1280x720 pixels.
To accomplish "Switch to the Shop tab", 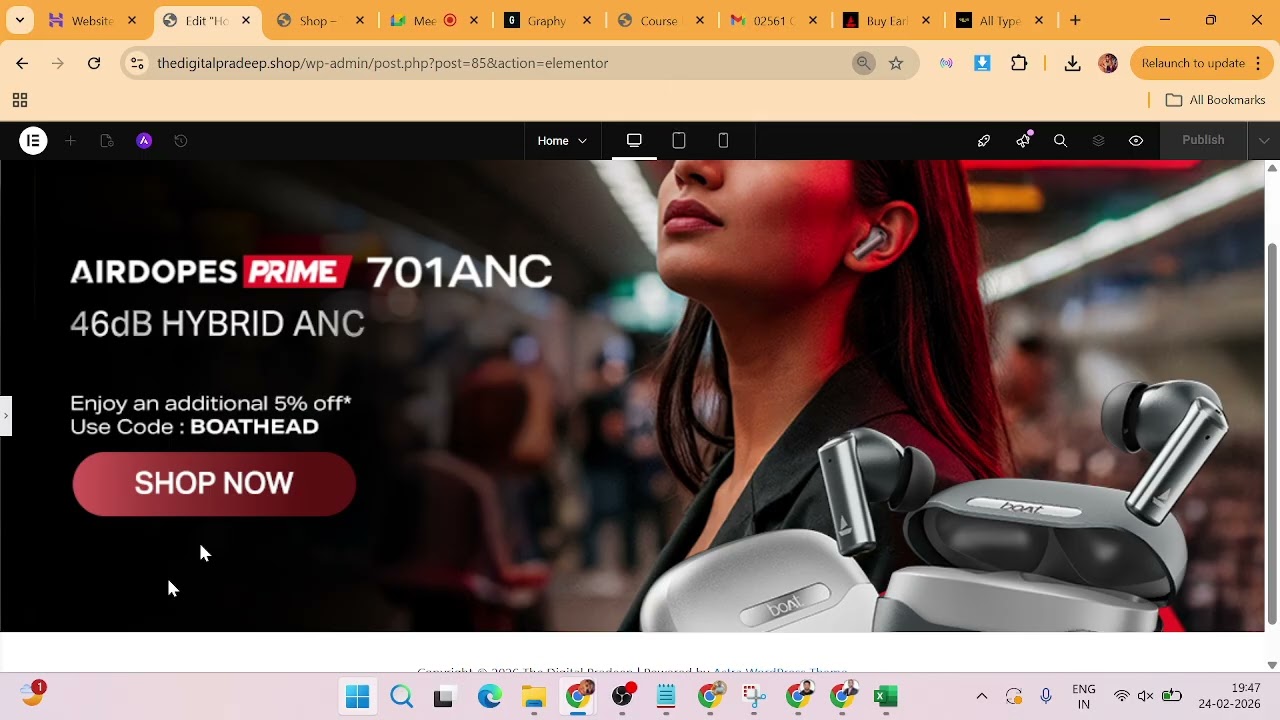I will [x=320, y=20].
